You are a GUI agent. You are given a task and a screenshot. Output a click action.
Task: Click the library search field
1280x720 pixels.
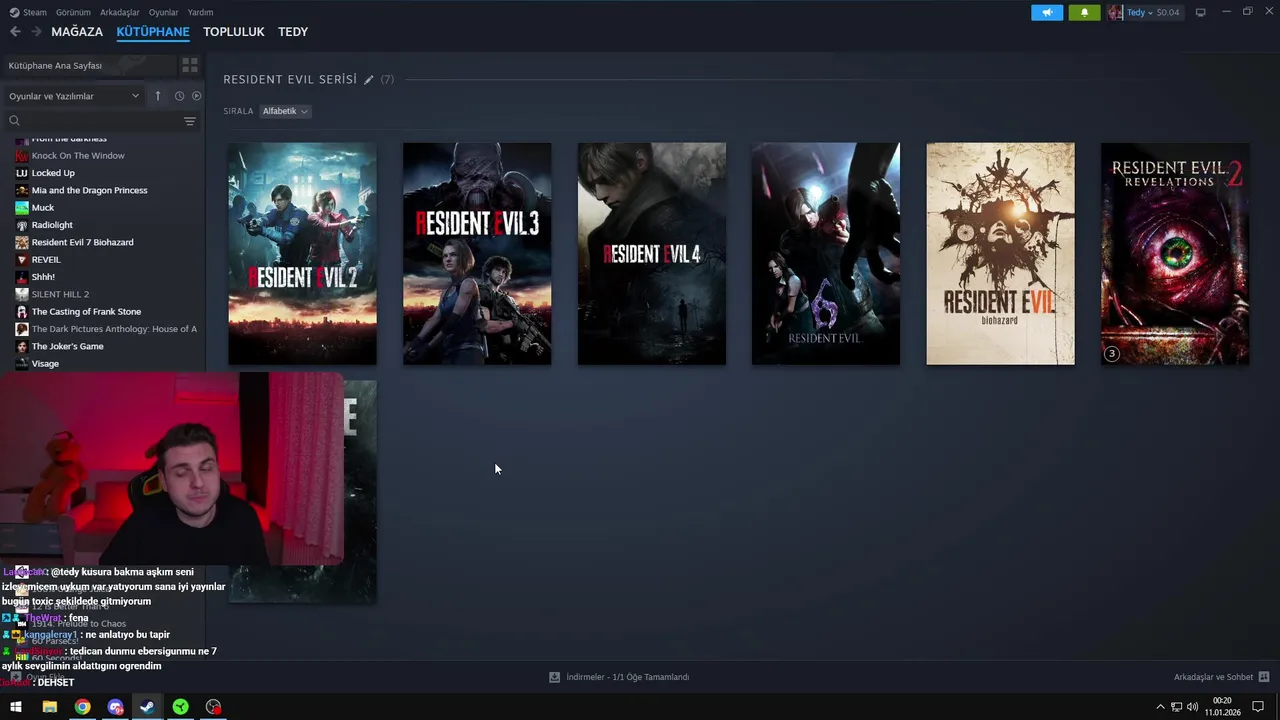tap(100, 121)
